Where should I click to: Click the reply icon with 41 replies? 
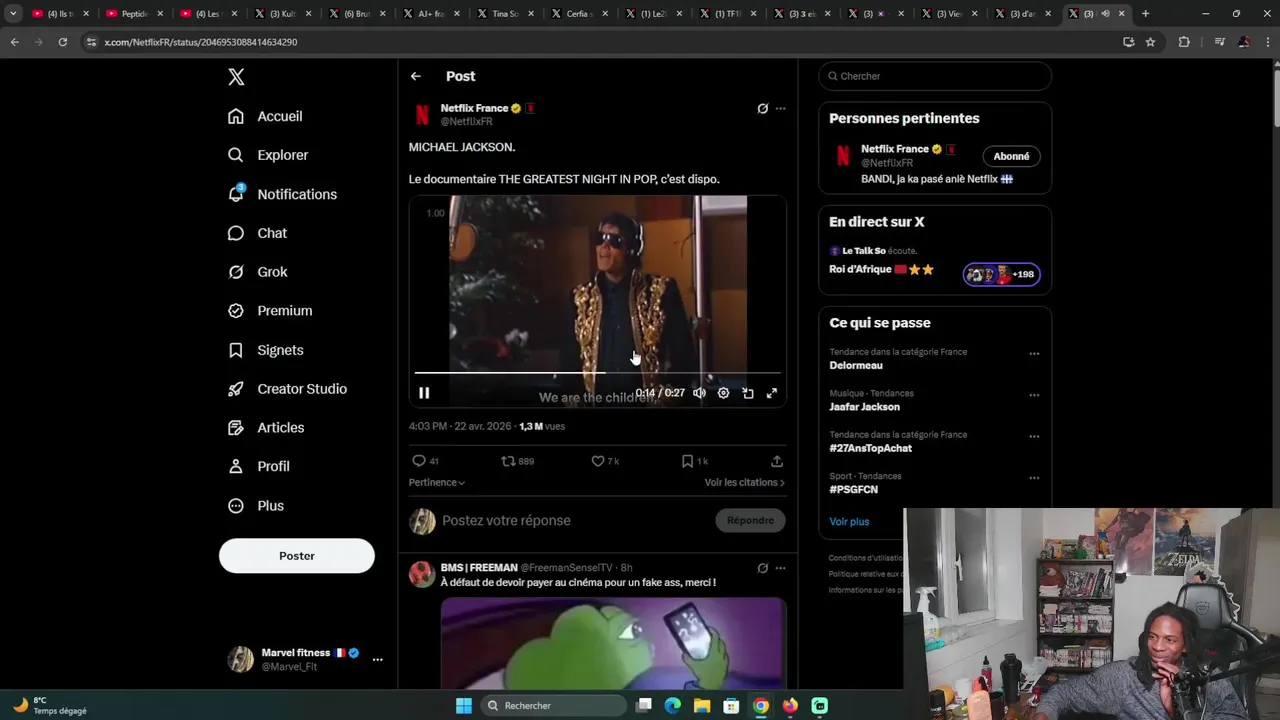pyautogui.click(x=419, y=461)
